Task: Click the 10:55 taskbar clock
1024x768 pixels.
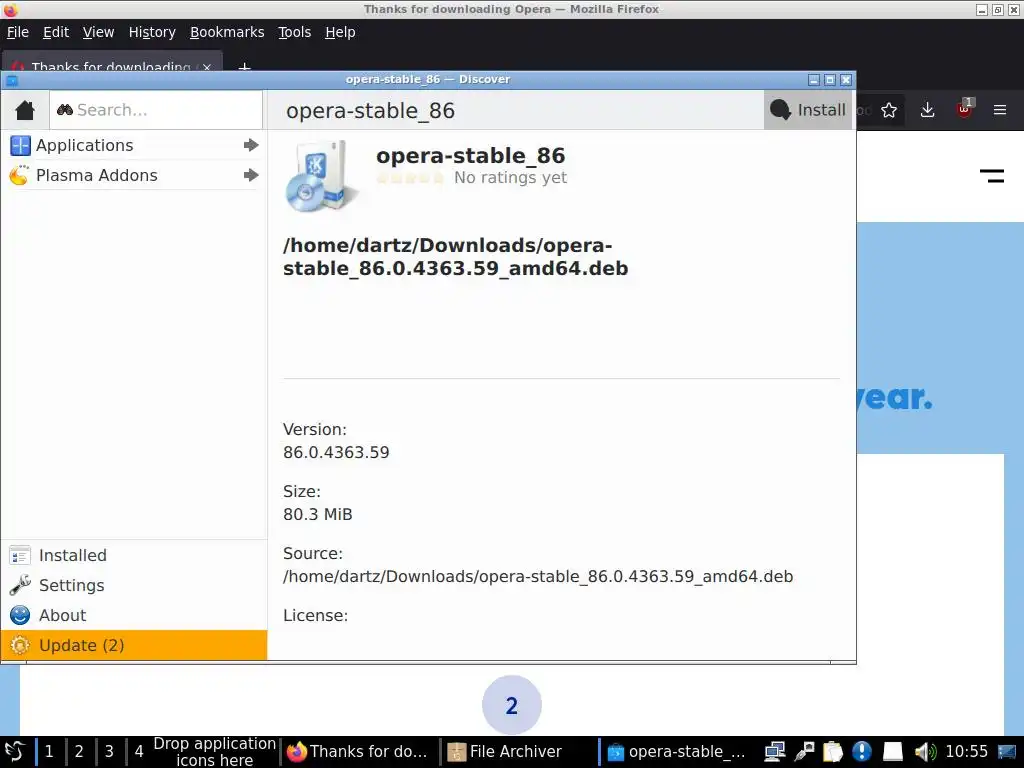Action: coord(967,752)
